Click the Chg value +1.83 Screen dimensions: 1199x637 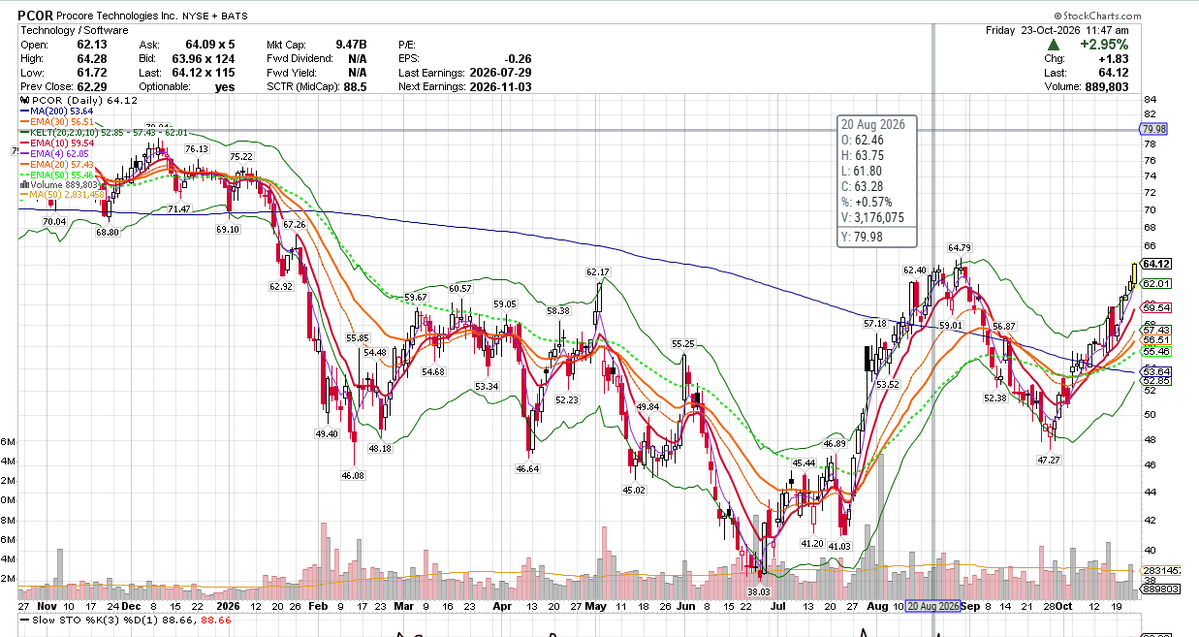pyautogui.click(x=1115, y=59)
